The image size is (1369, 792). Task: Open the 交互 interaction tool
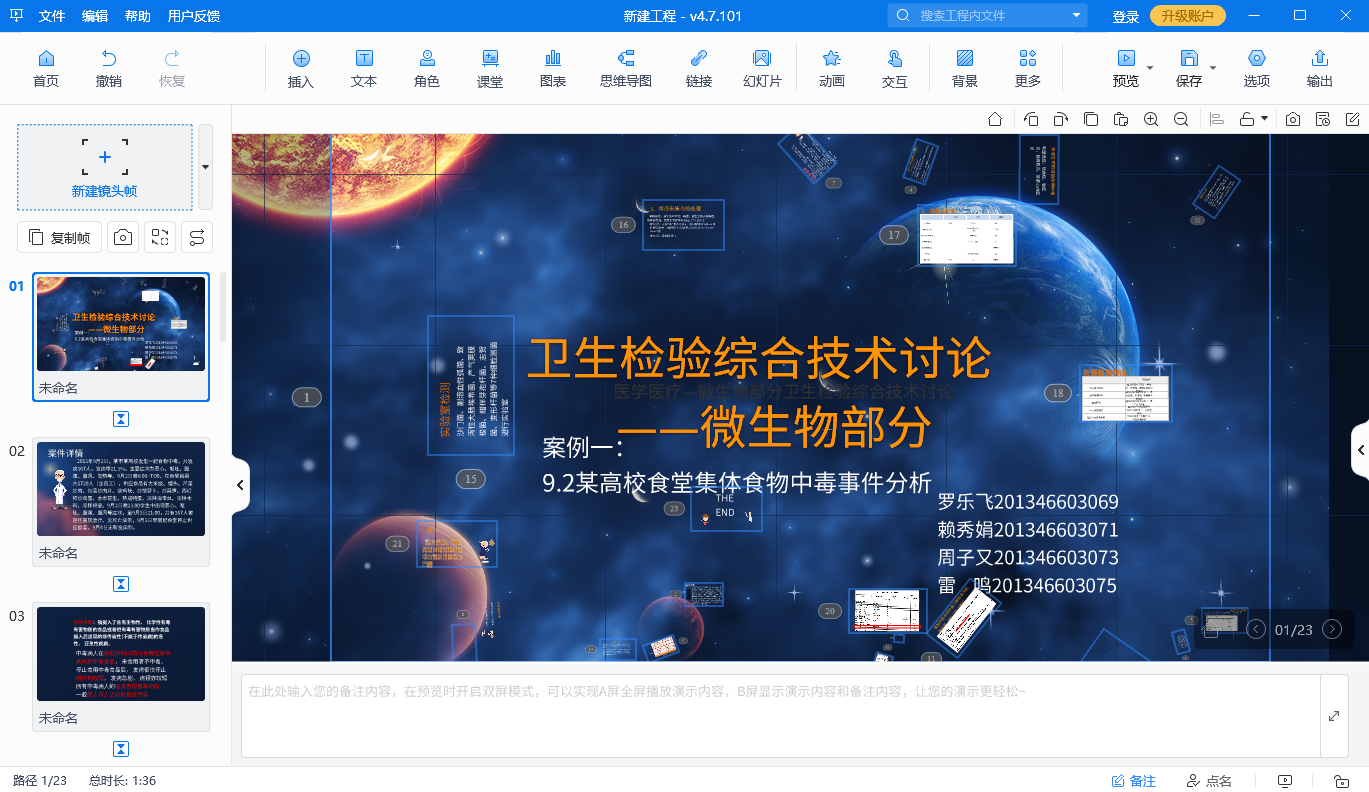pos(895,69)
